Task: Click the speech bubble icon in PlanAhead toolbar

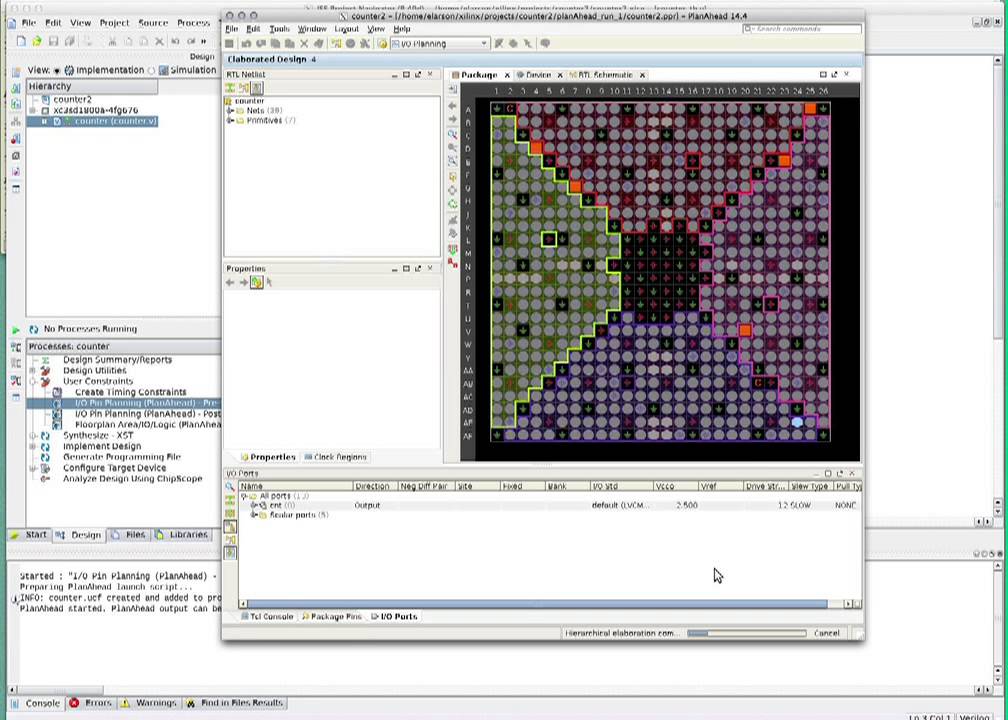Action: point(544,44)
